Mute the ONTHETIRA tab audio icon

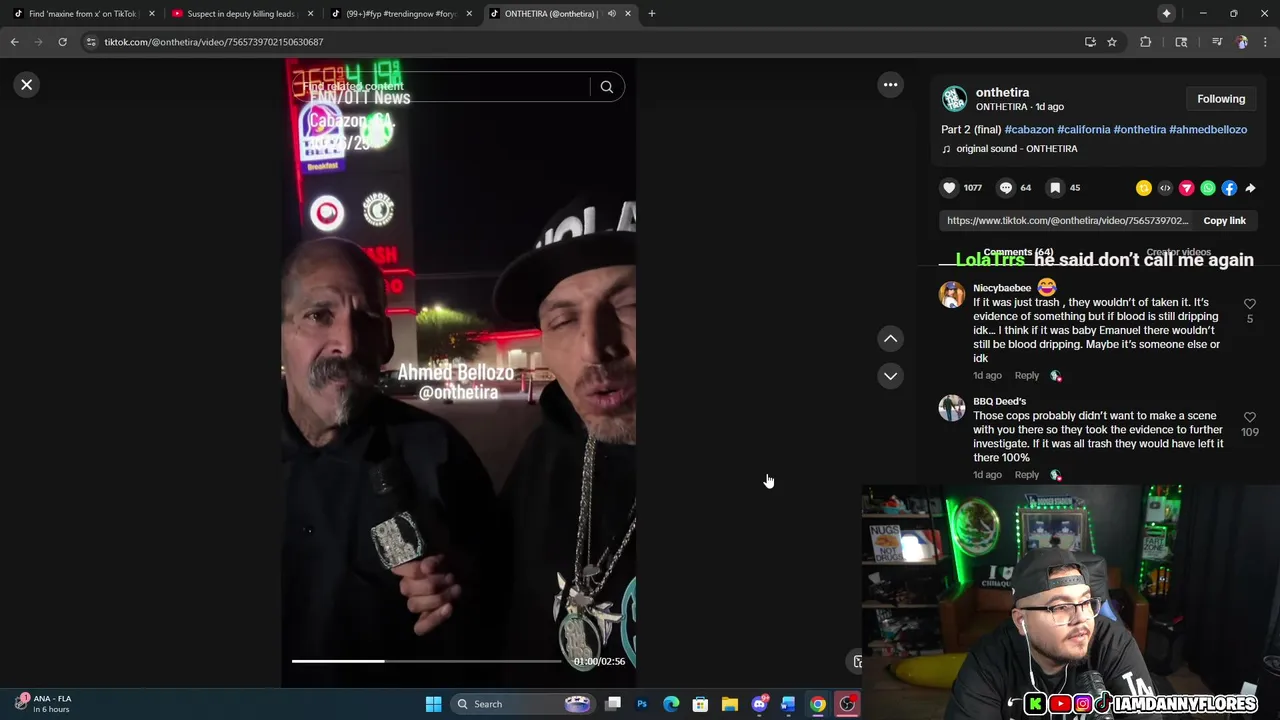[612, 14]
